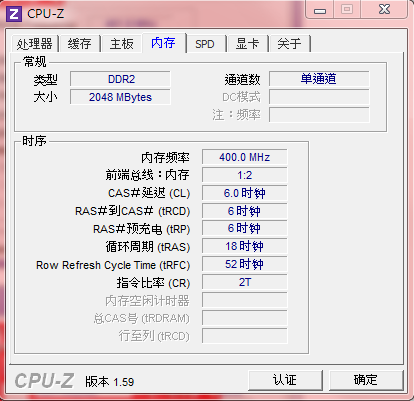The image size is (414, 401).
Task: Click the empty 行至列 (tRCD) field
Action: [245, 336]
